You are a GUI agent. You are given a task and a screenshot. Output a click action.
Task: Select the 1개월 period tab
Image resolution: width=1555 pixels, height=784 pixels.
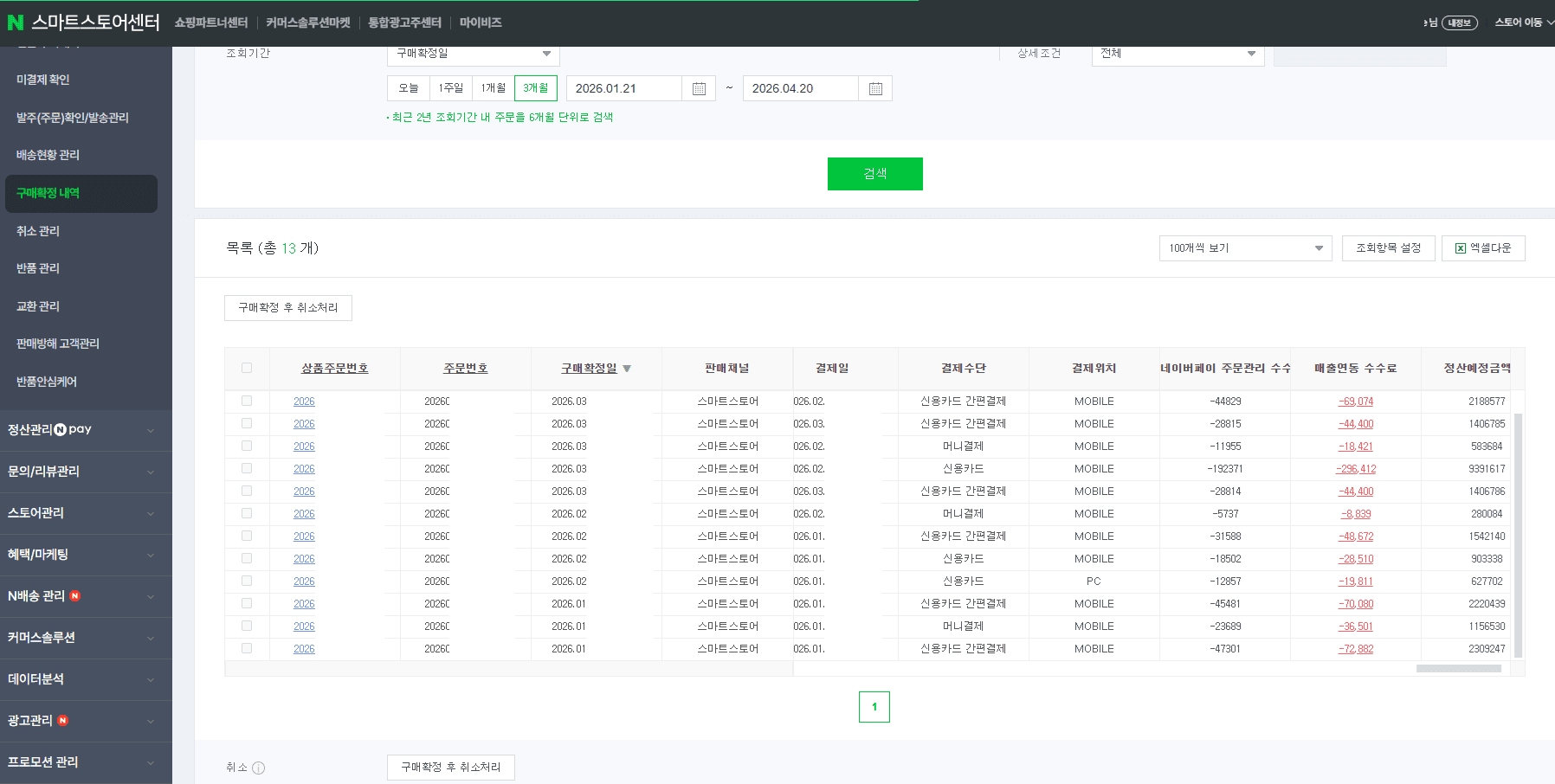point(494,88)
